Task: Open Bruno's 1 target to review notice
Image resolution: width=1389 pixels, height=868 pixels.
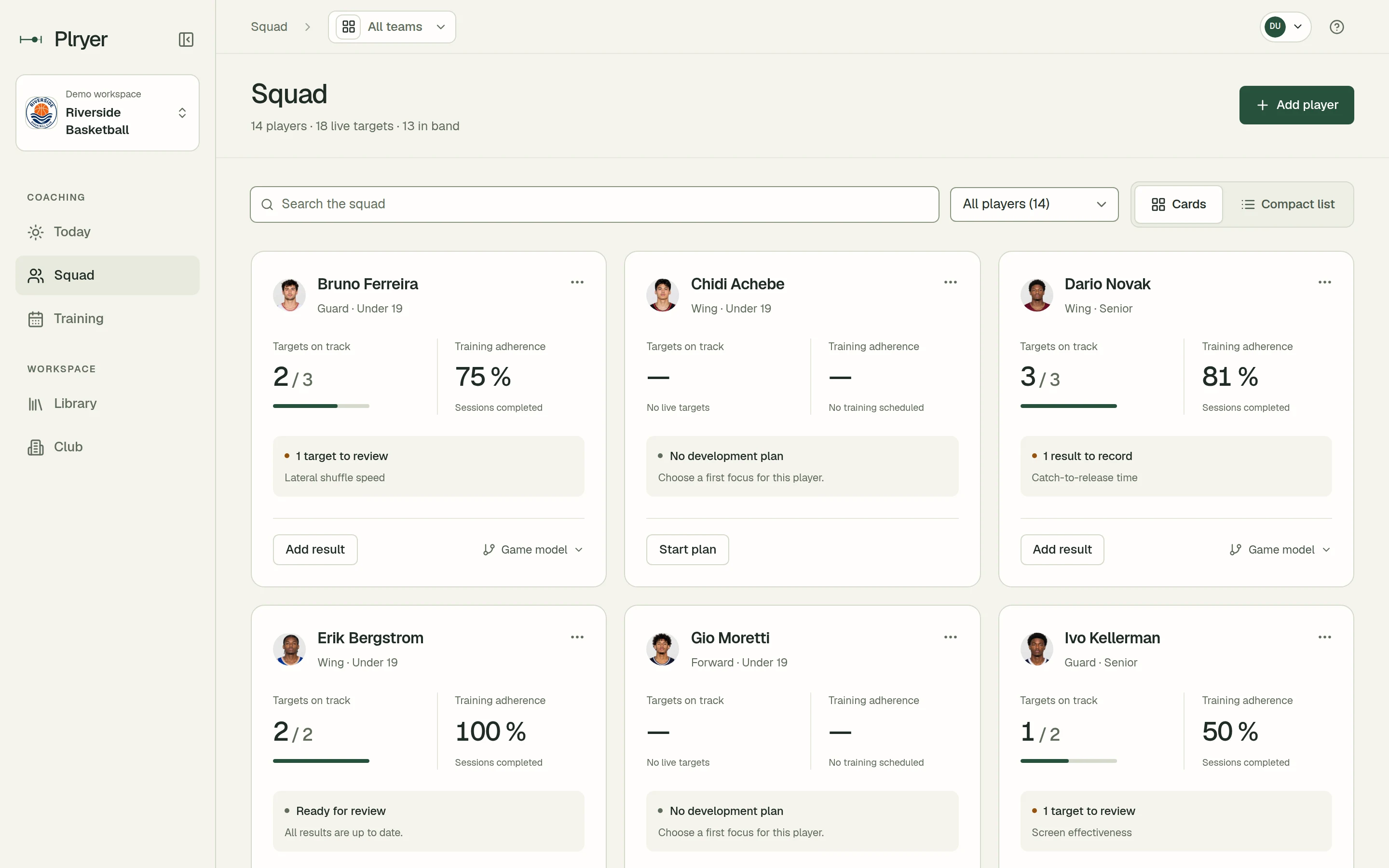Action: tap(428, 466)
